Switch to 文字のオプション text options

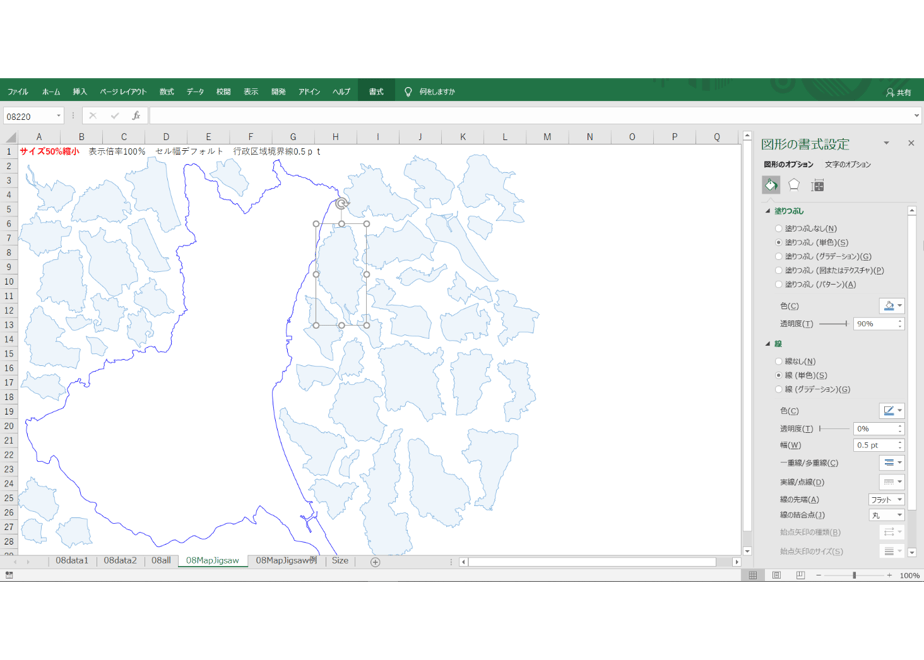point(847,164)
